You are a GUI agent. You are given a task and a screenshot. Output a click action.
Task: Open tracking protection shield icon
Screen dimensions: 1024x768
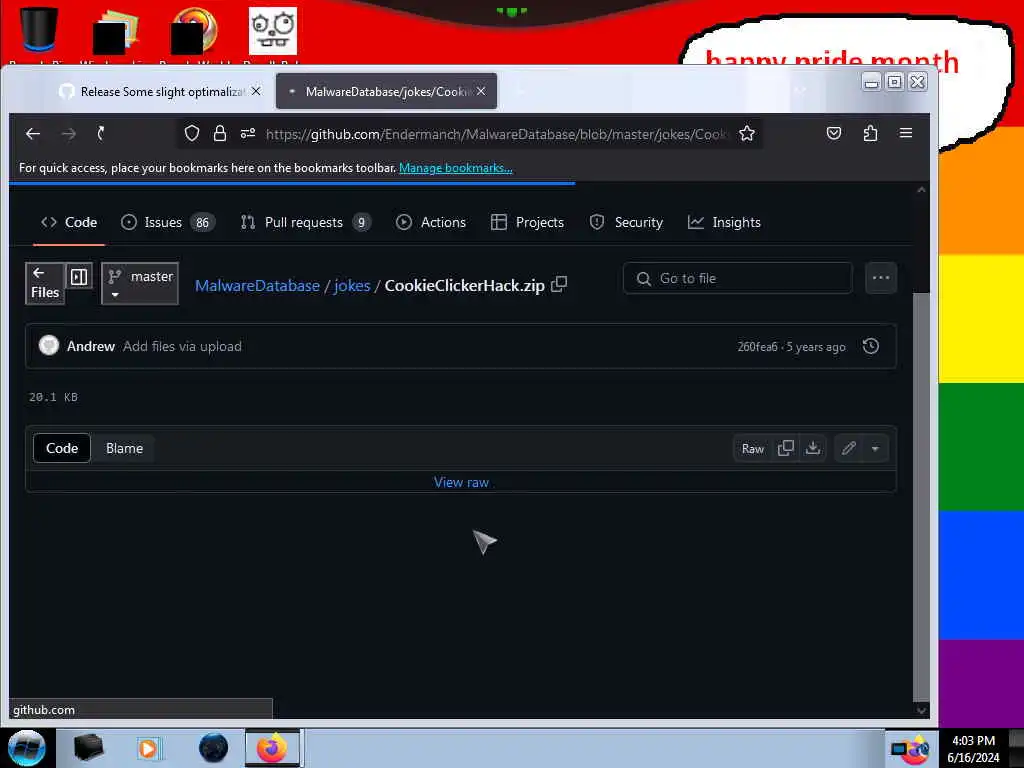[192, 133]
